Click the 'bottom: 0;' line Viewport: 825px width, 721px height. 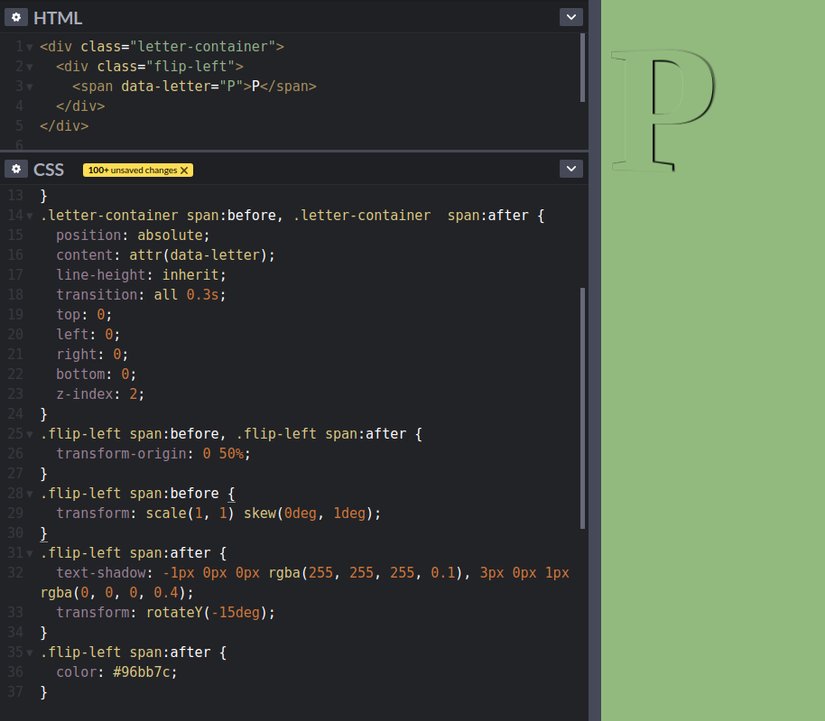pos(96,374)
